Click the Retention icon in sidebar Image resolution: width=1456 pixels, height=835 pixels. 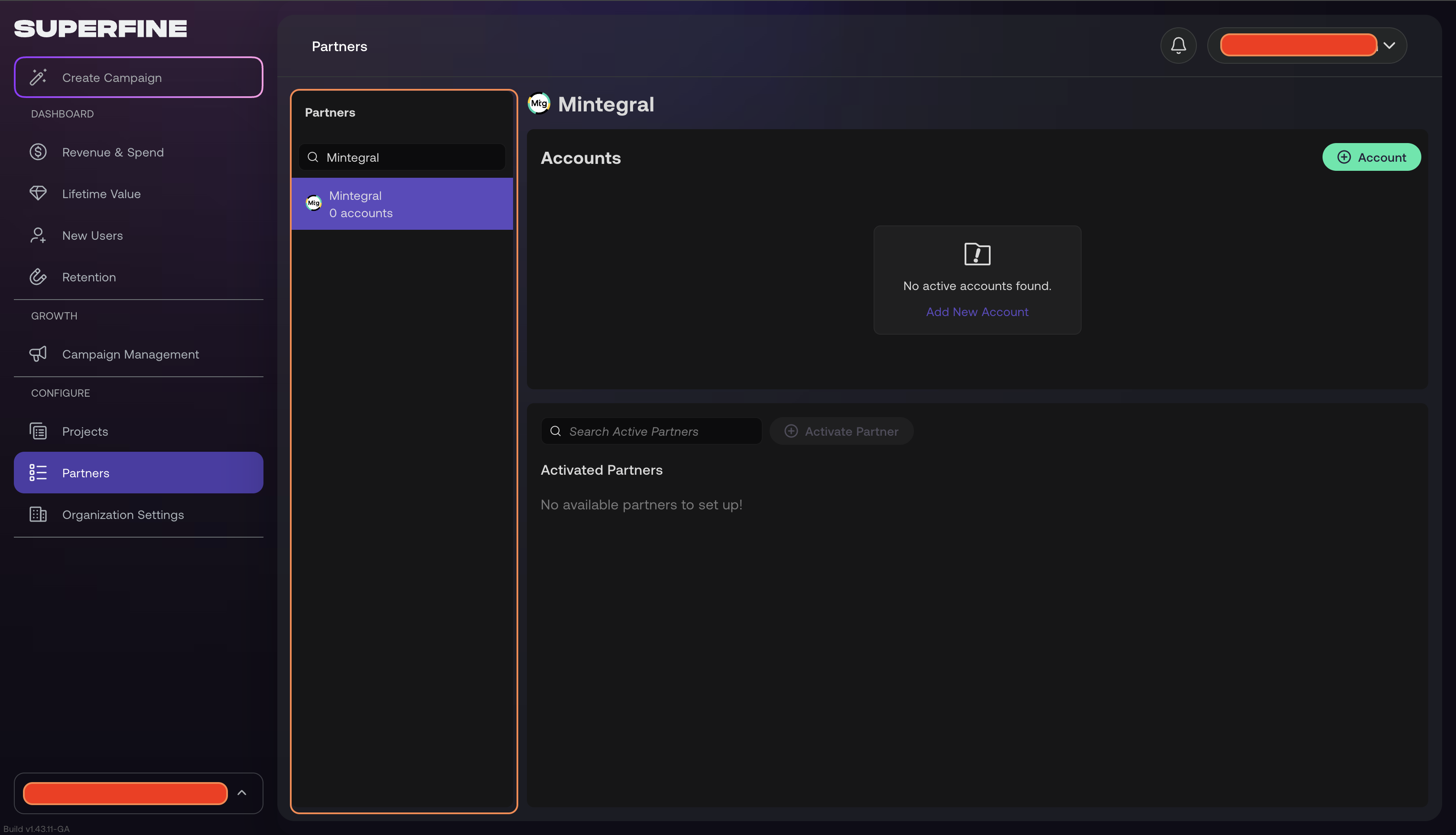tap(38, 277)
